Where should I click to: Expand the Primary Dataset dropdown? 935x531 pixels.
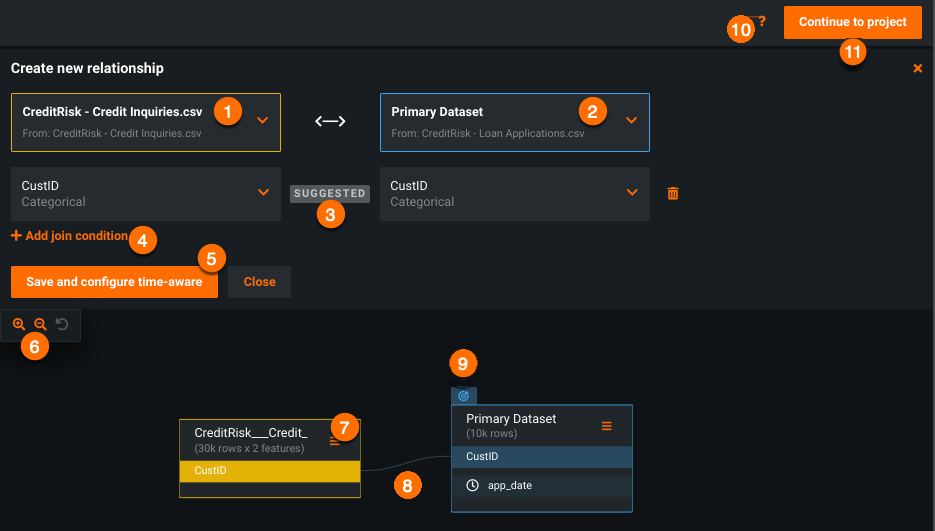[x=631, y=120]
